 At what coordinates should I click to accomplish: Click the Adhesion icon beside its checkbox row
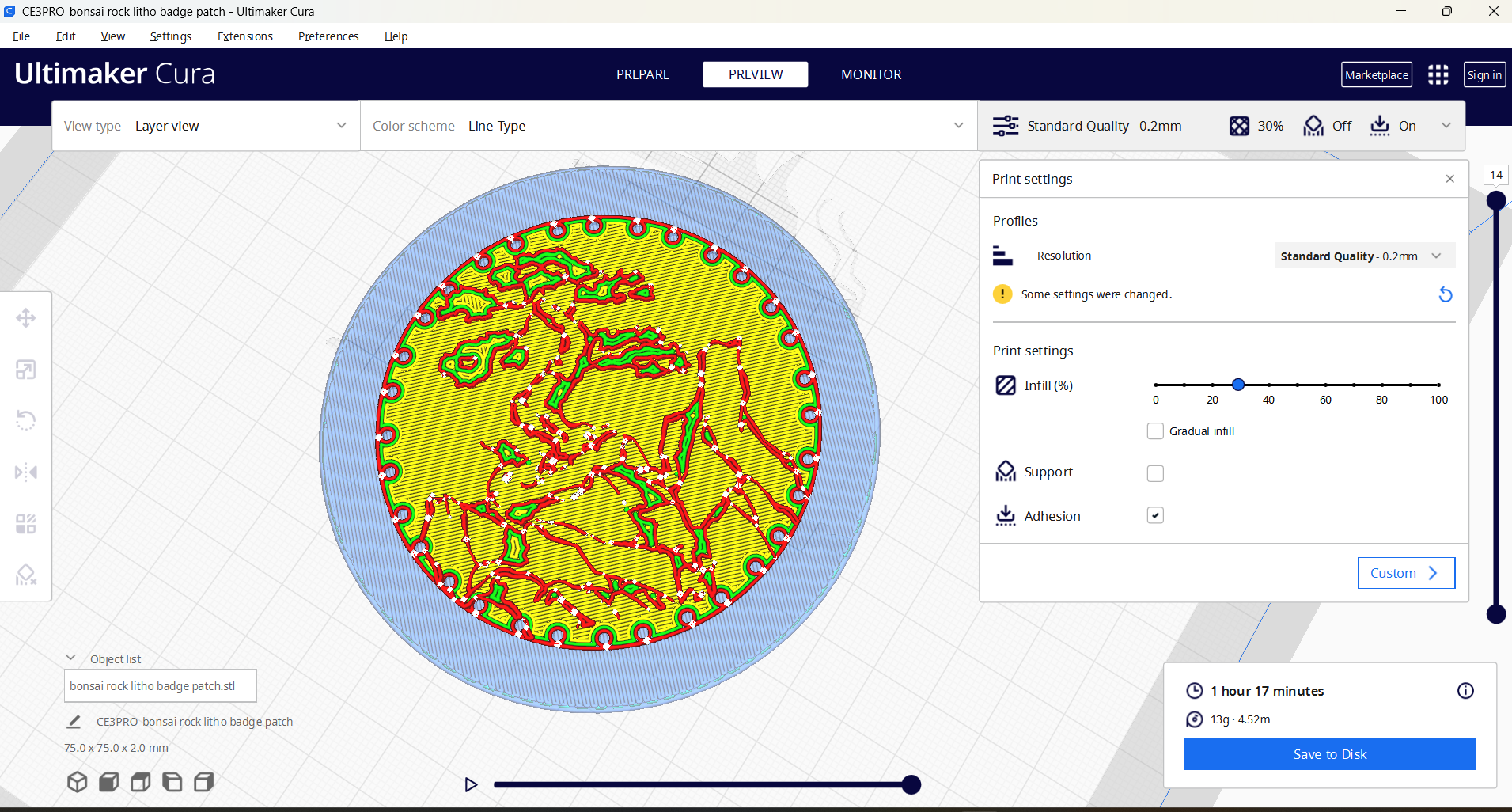coord(1006,516)
